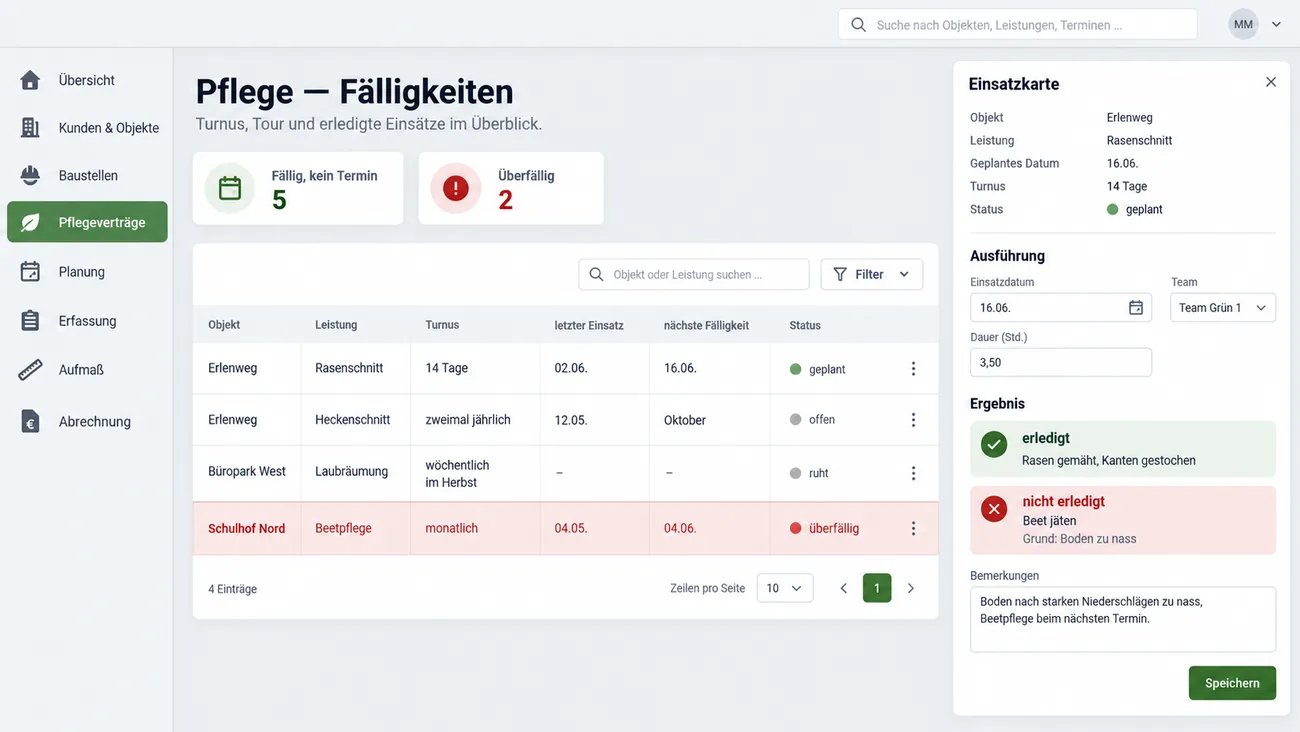Navigate to Baustellen in the sidebar
Viewport: 1300px width, 732px height.
(x=87, y=175)
